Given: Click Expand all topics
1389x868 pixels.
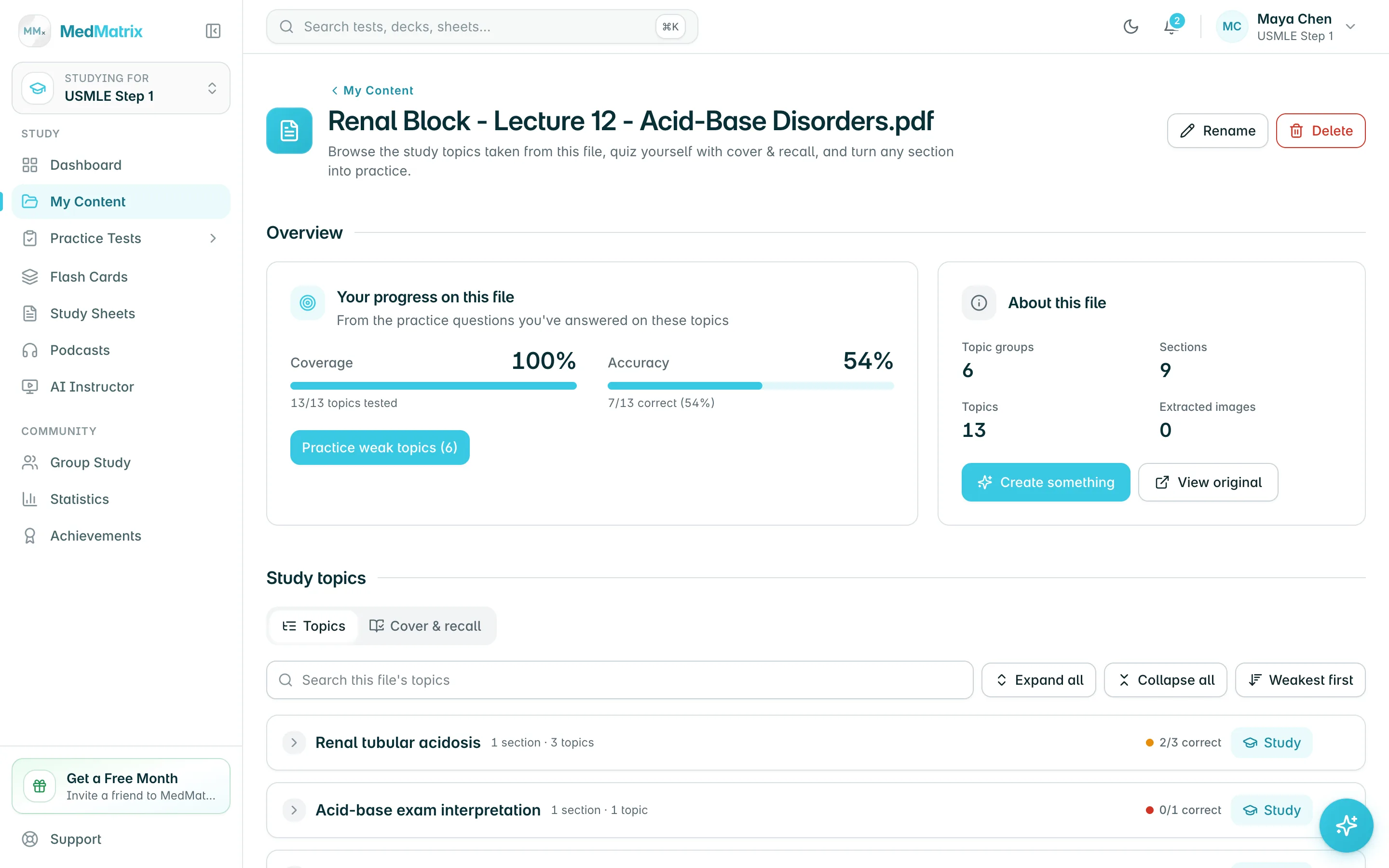Looking at the screenshot, I should [1039, 680].
